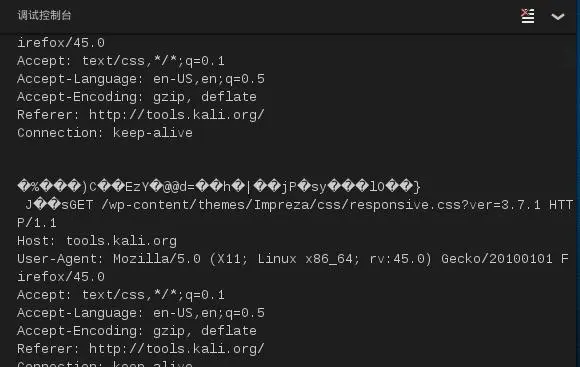580x367 pixels.
Task: Click the GET responsive.css request line
Action: [317, 205]
